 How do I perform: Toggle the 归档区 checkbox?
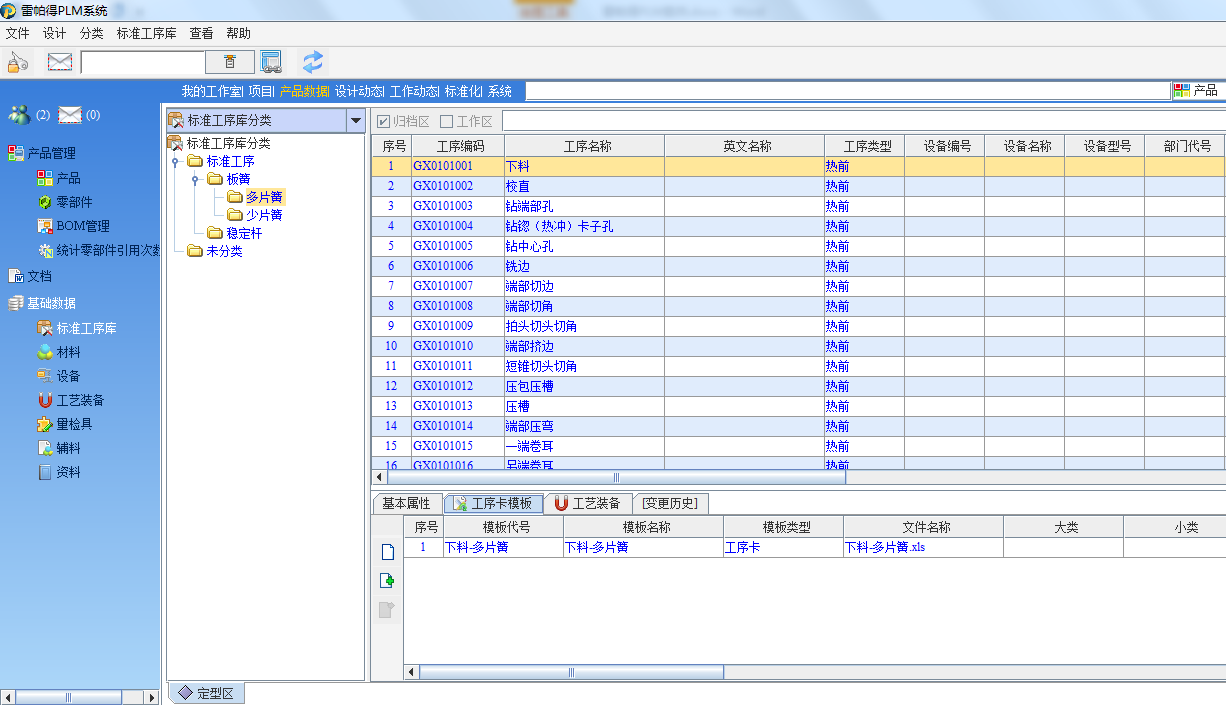click(x=383, y=122)
